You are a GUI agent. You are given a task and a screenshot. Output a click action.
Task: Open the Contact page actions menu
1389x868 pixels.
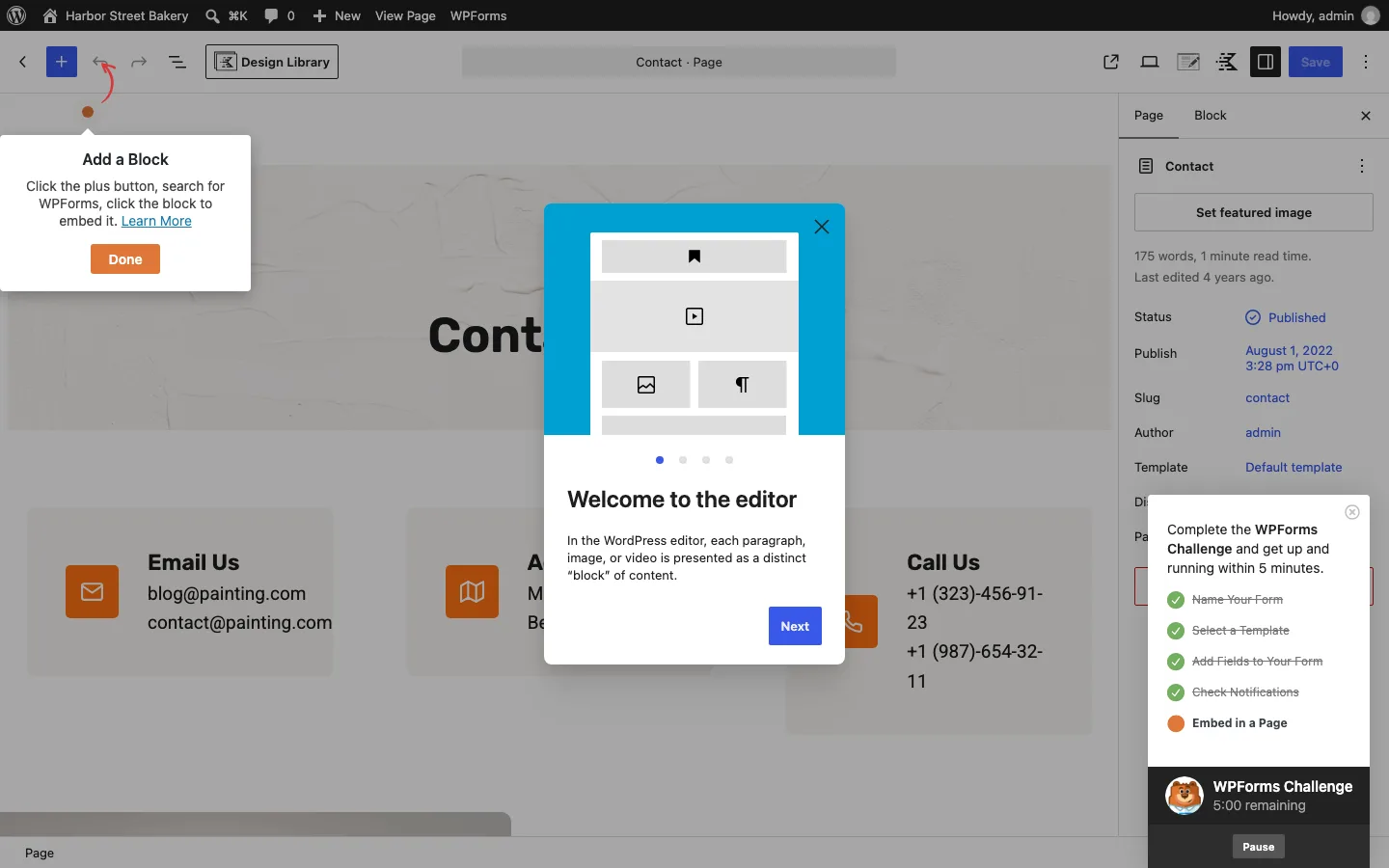(1362, 166)
